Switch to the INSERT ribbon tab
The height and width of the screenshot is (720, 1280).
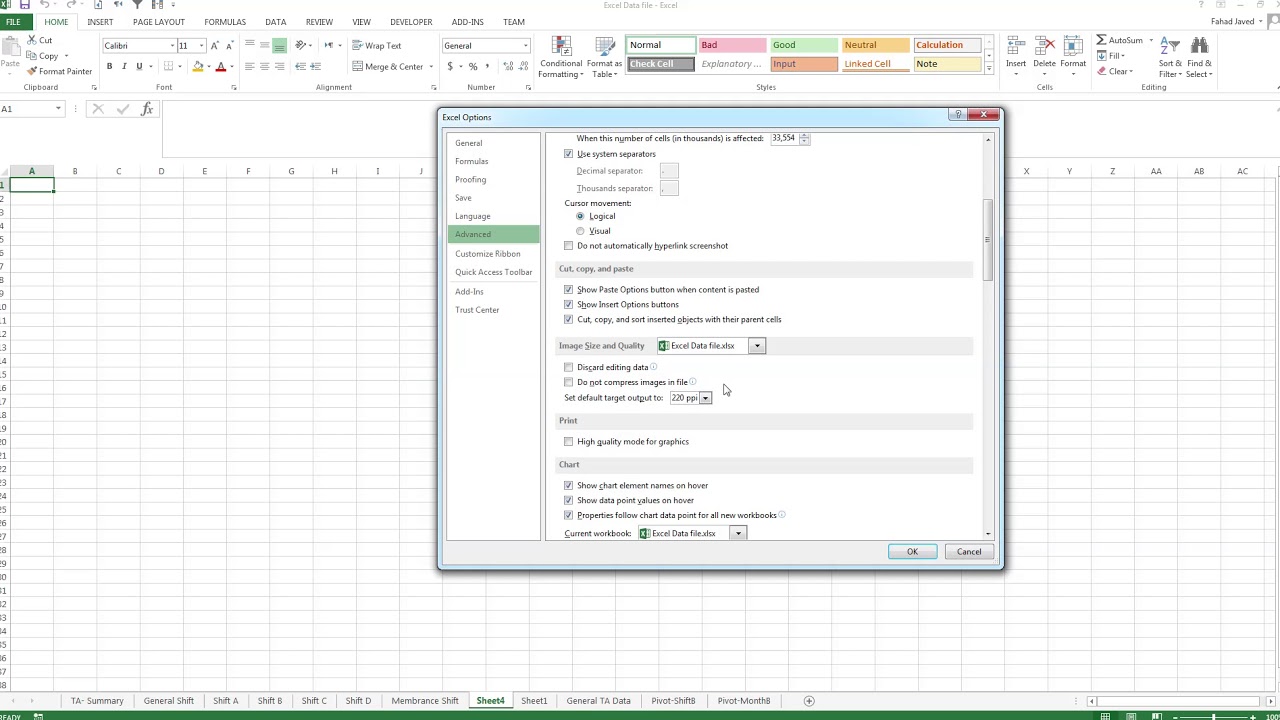[x=100, y=22]
